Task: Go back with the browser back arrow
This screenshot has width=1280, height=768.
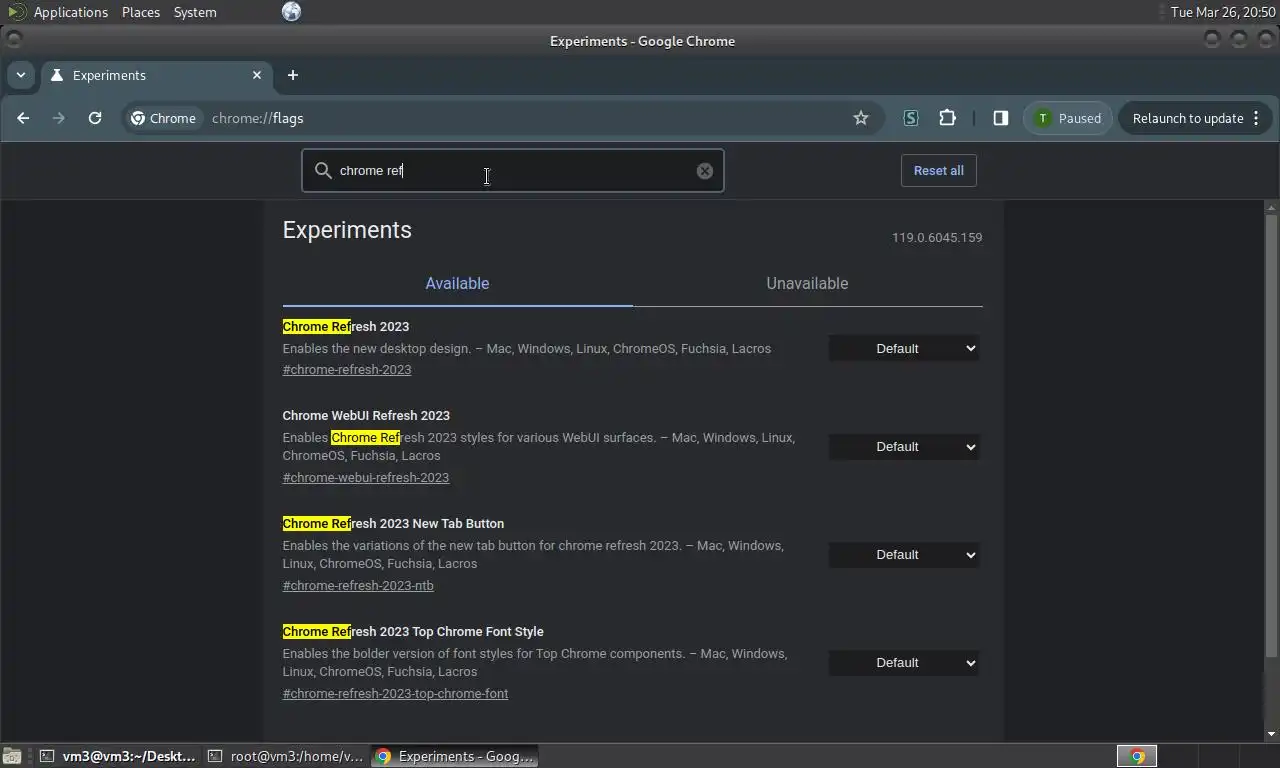Action: [x=23, y=118]
